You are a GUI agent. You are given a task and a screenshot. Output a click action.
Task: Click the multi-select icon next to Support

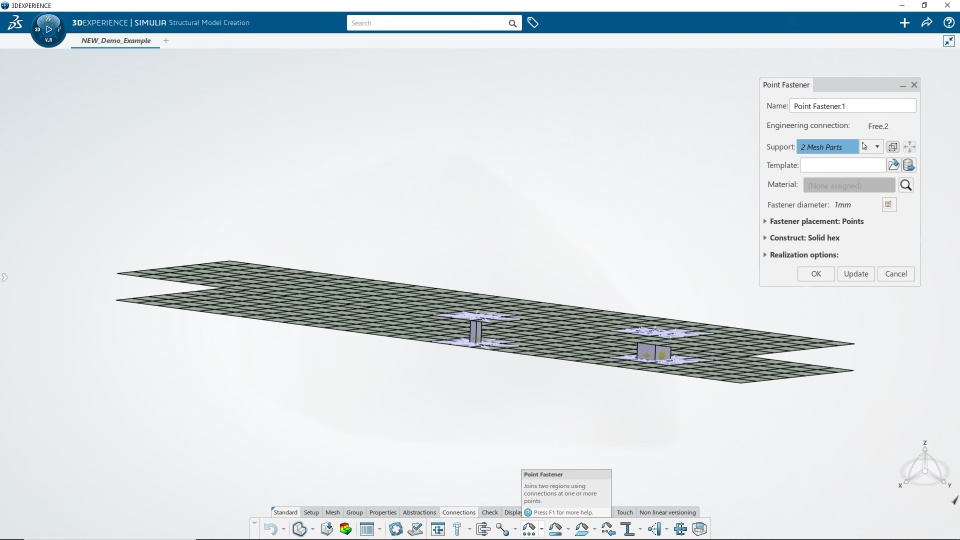click(x=893, y=146)
